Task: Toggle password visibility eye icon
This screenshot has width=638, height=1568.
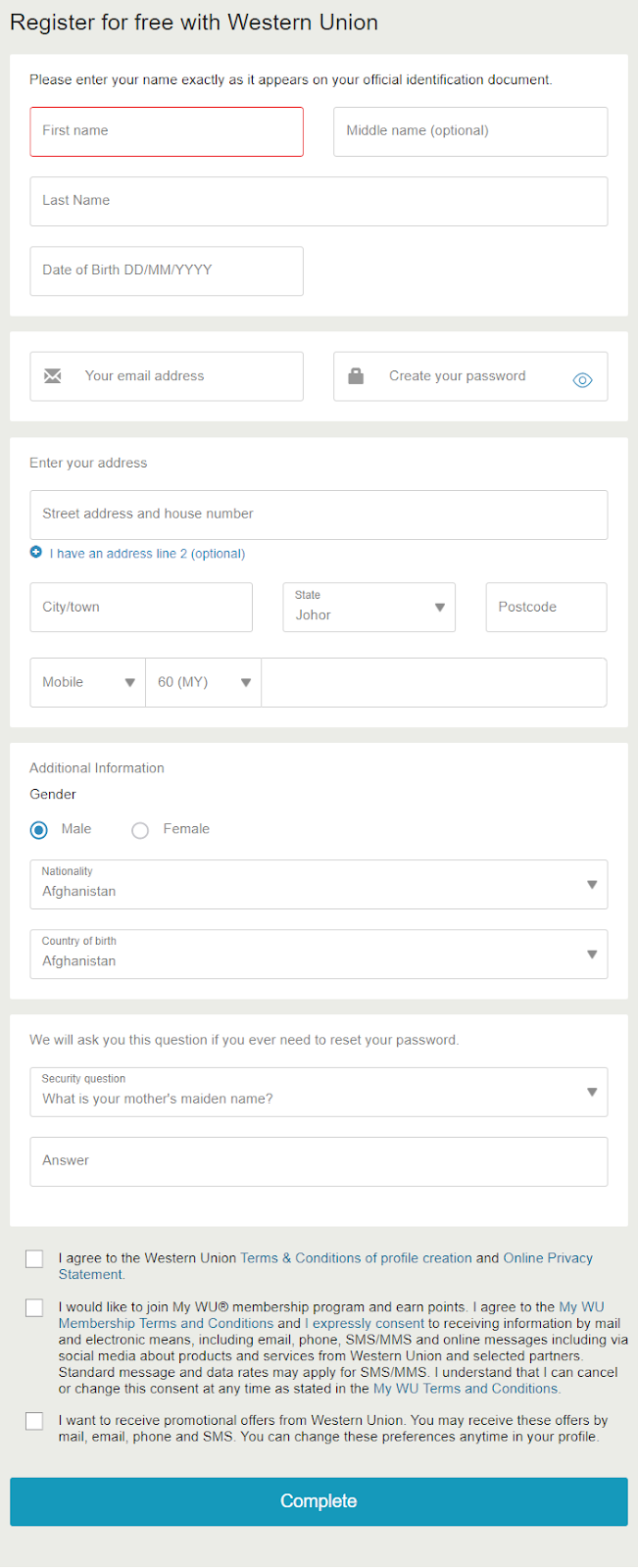Action: pos(582,380)
